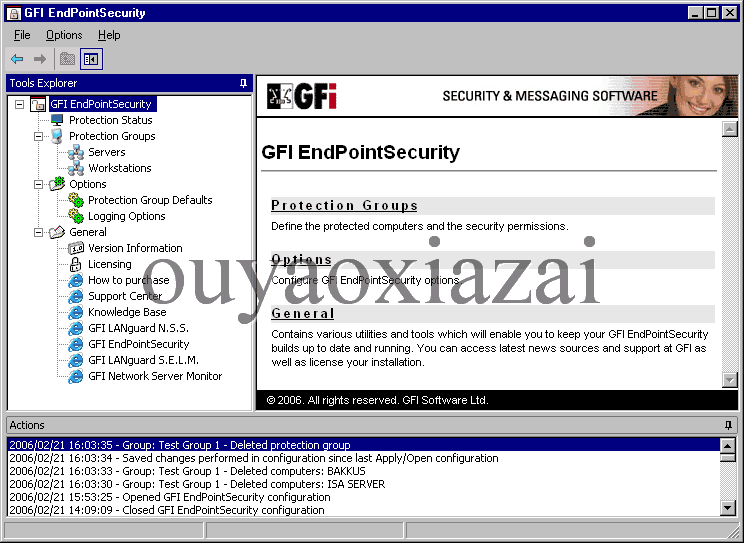This screenshot has height=543, width=744.
Task: Click the Support Center web icon
Action: (x=76, y=296)
